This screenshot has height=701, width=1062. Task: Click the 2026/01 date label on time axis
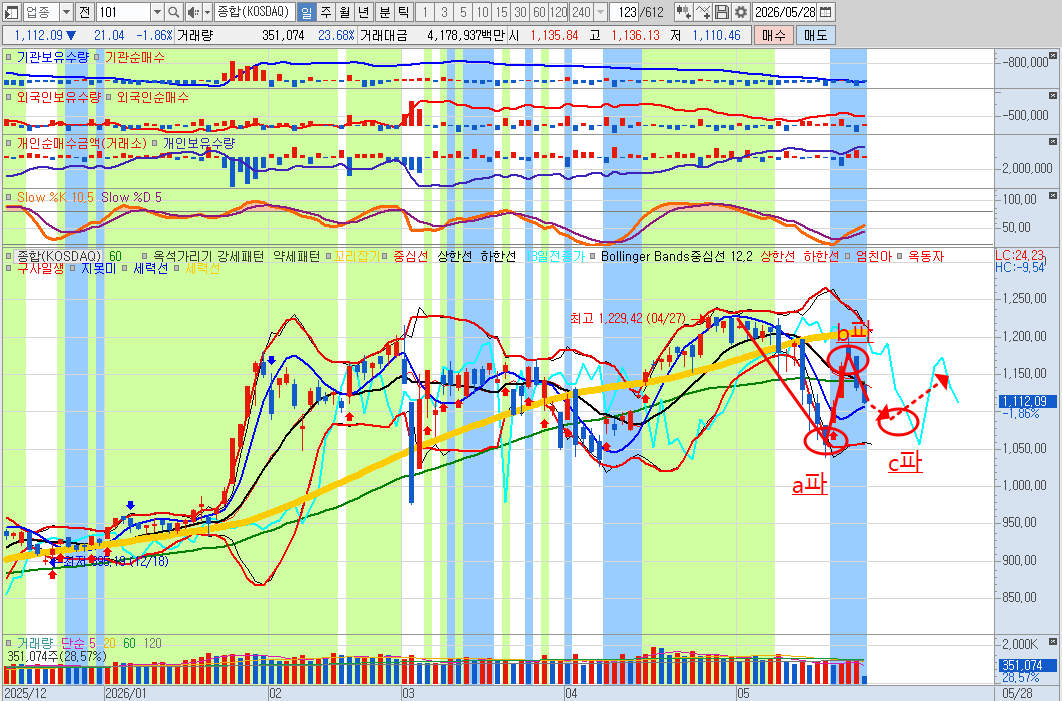pyautogui.click(x=126, y=694)
